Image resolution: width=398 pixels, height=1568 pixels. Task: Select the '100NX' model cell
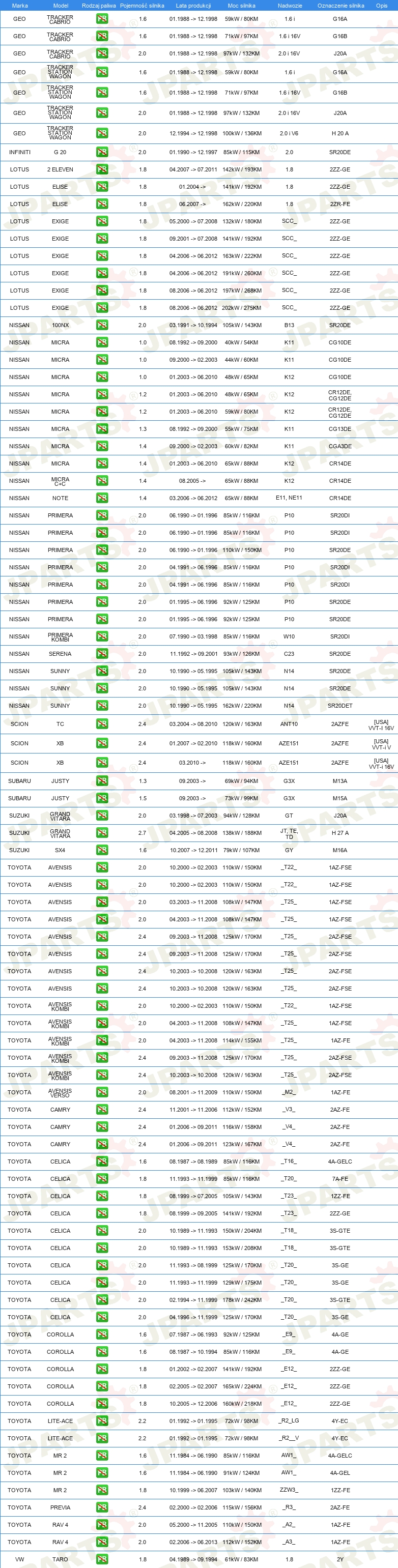click(x=60, y=325)
